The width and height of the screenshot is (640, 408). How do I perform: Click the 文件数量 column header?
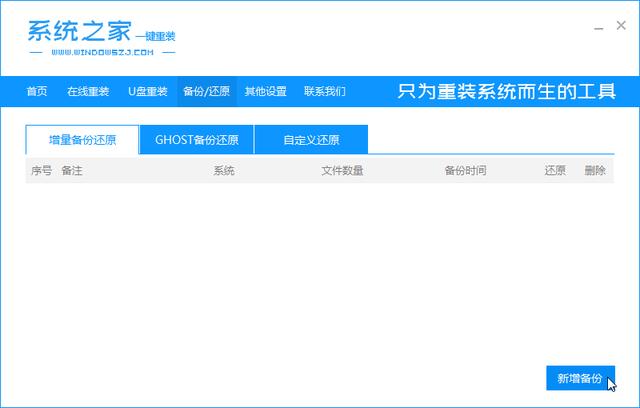[x=342, y=171]
